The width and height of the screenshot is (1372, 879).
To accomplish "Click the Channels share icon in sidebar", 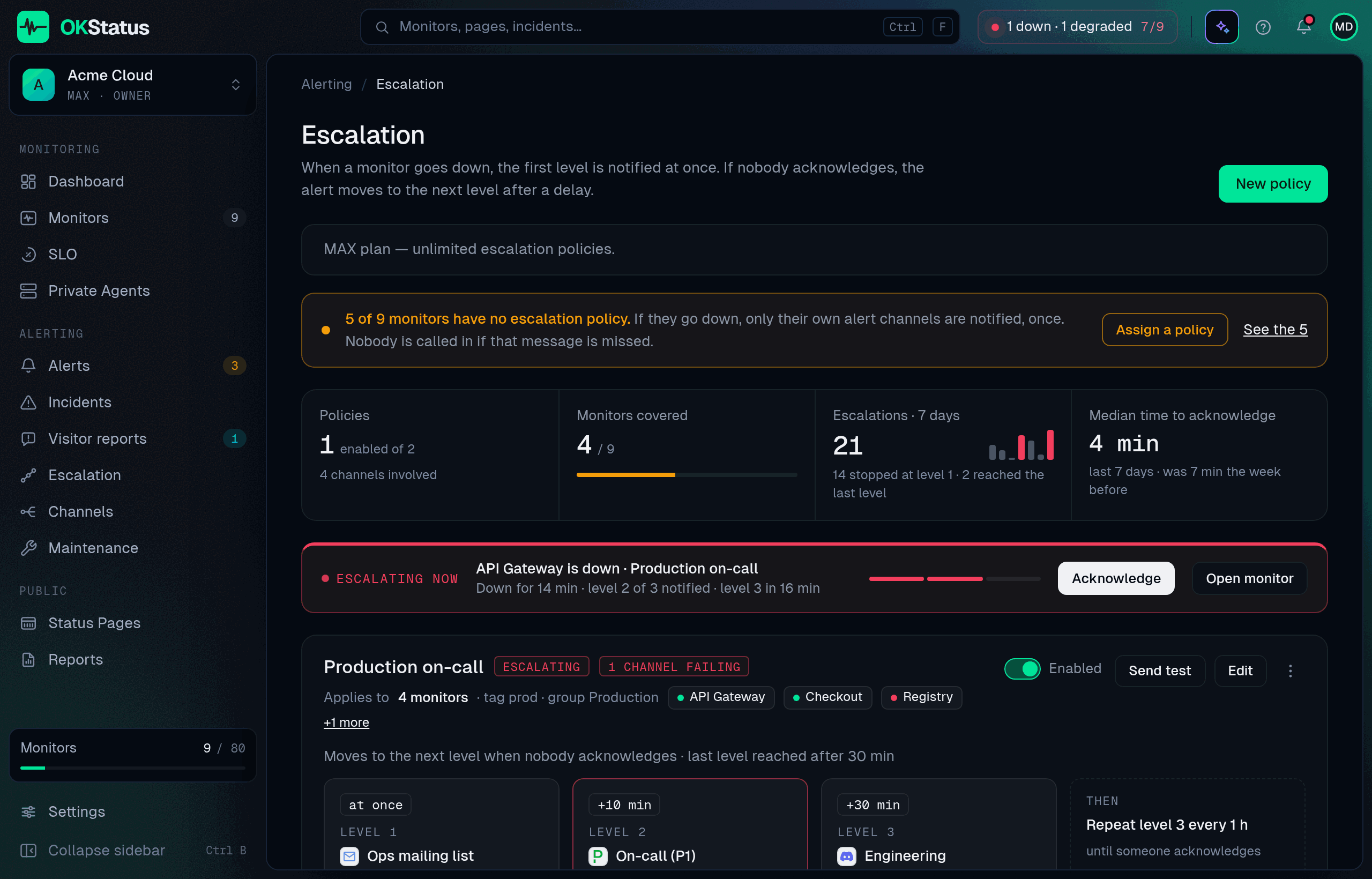I will coord(28,512).
